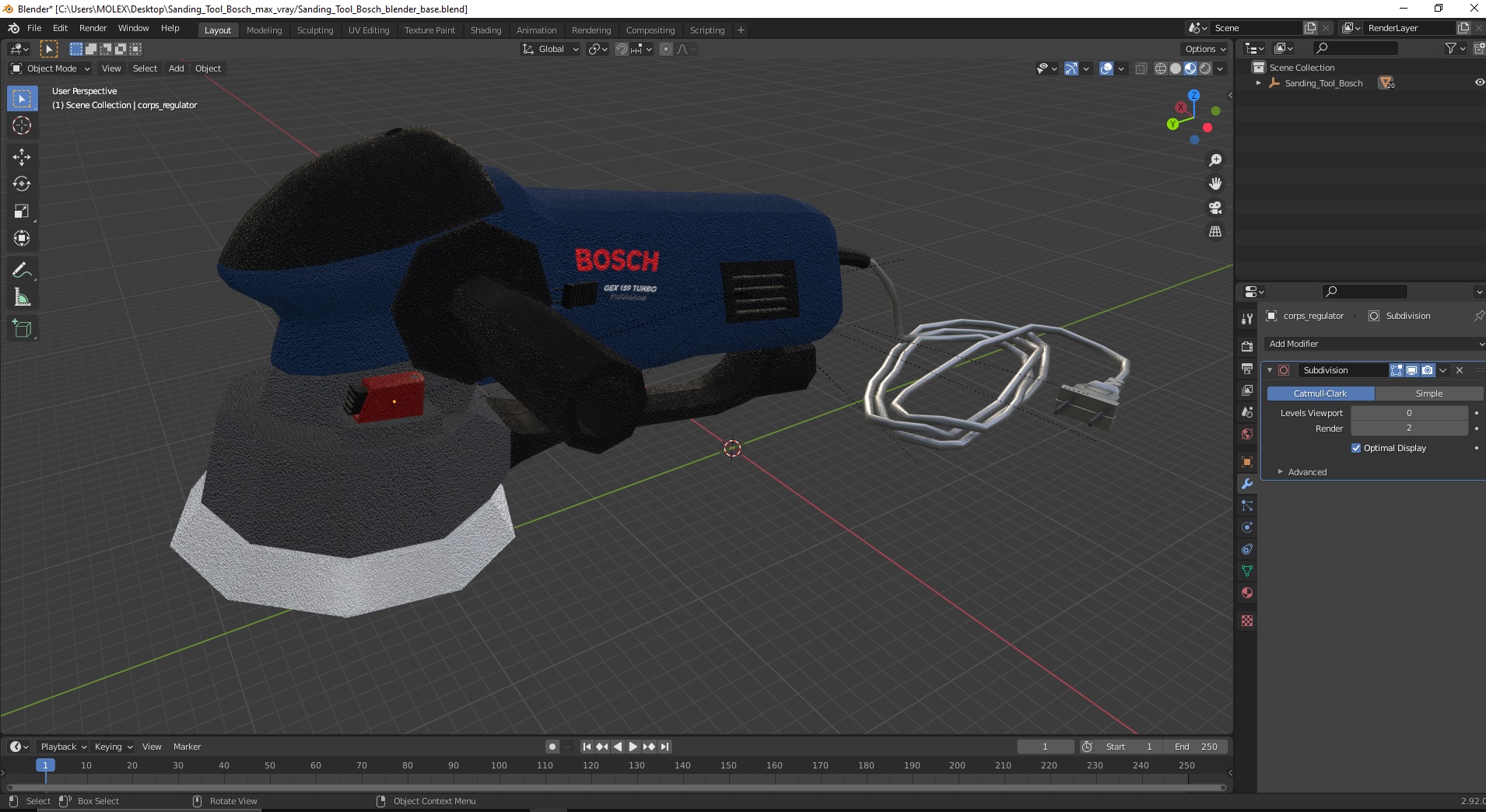Screen dimensions: 1486x812
Task: Toggle snapping magnet in the header
Action: (621, 49)
